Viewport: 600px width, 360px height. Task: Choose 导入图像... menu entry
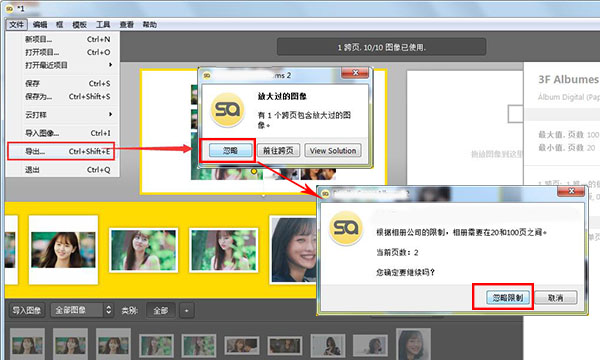[x=64, y=133]
